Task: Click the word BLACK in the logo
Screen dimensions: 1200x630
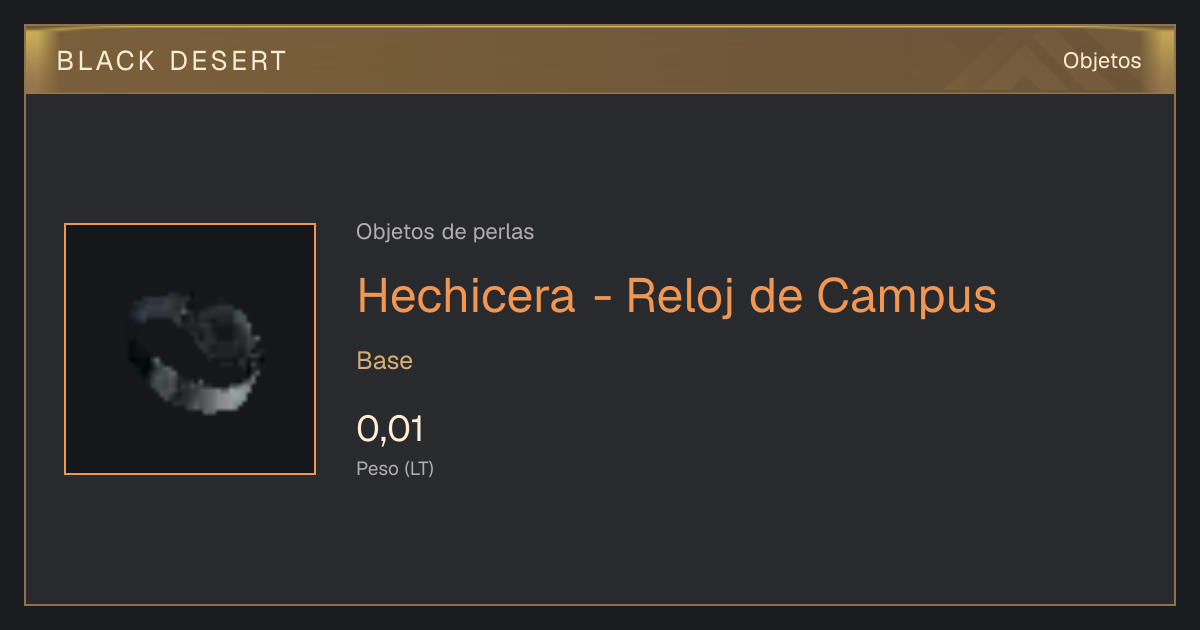Action: pyautogui.click(x=106, y=61)
